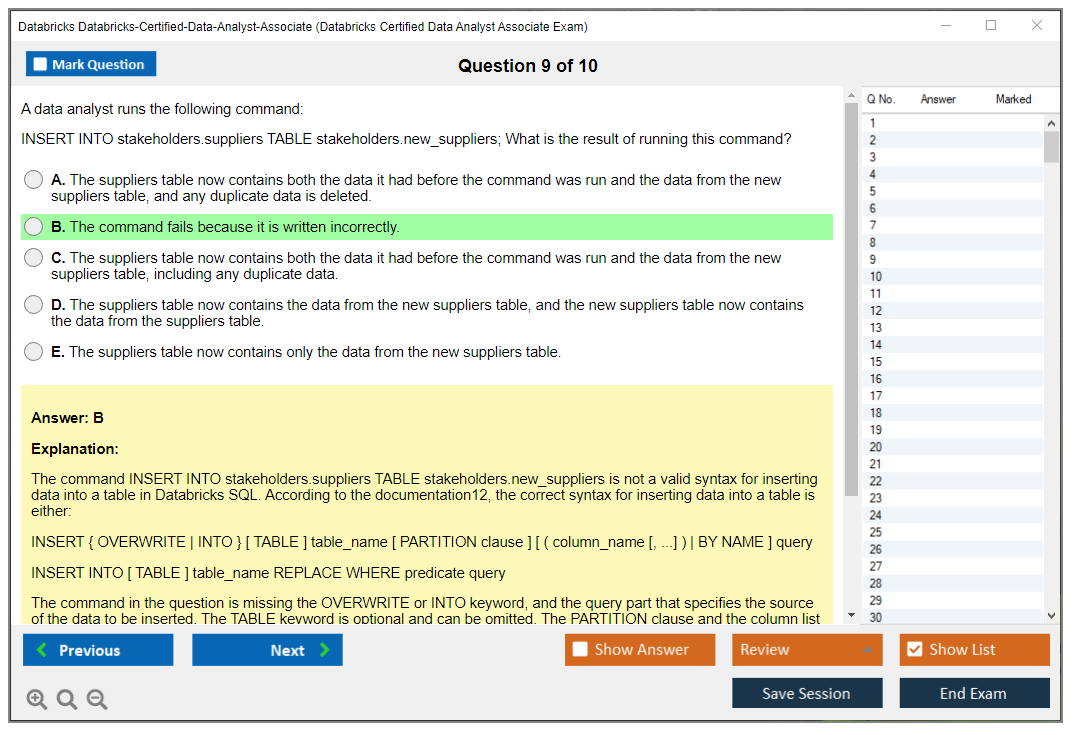Select answer option B radio button
Viewport: 1075px width, 735px height.
click(31, 227)
